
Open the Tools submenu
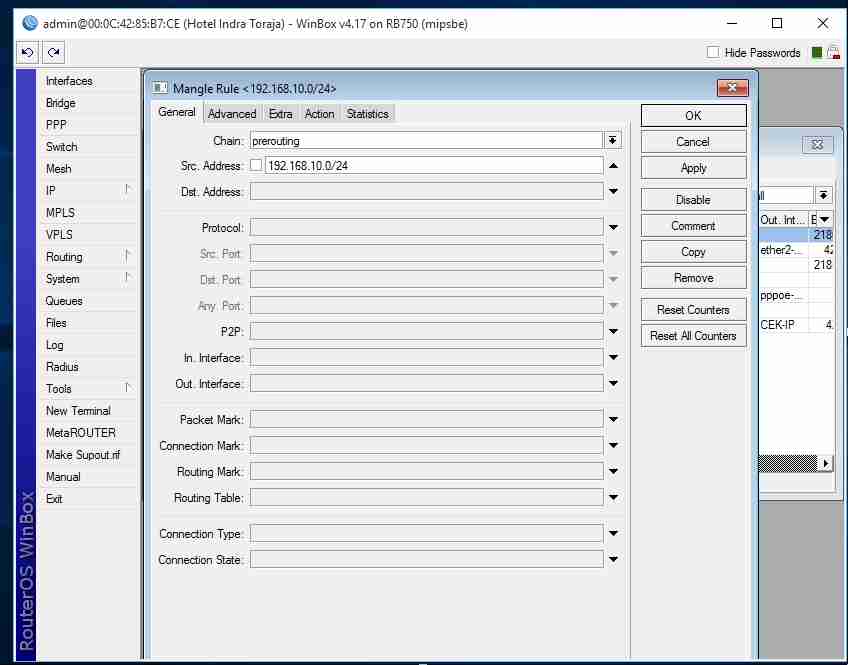pyautogui.click(x=88, y=389)
